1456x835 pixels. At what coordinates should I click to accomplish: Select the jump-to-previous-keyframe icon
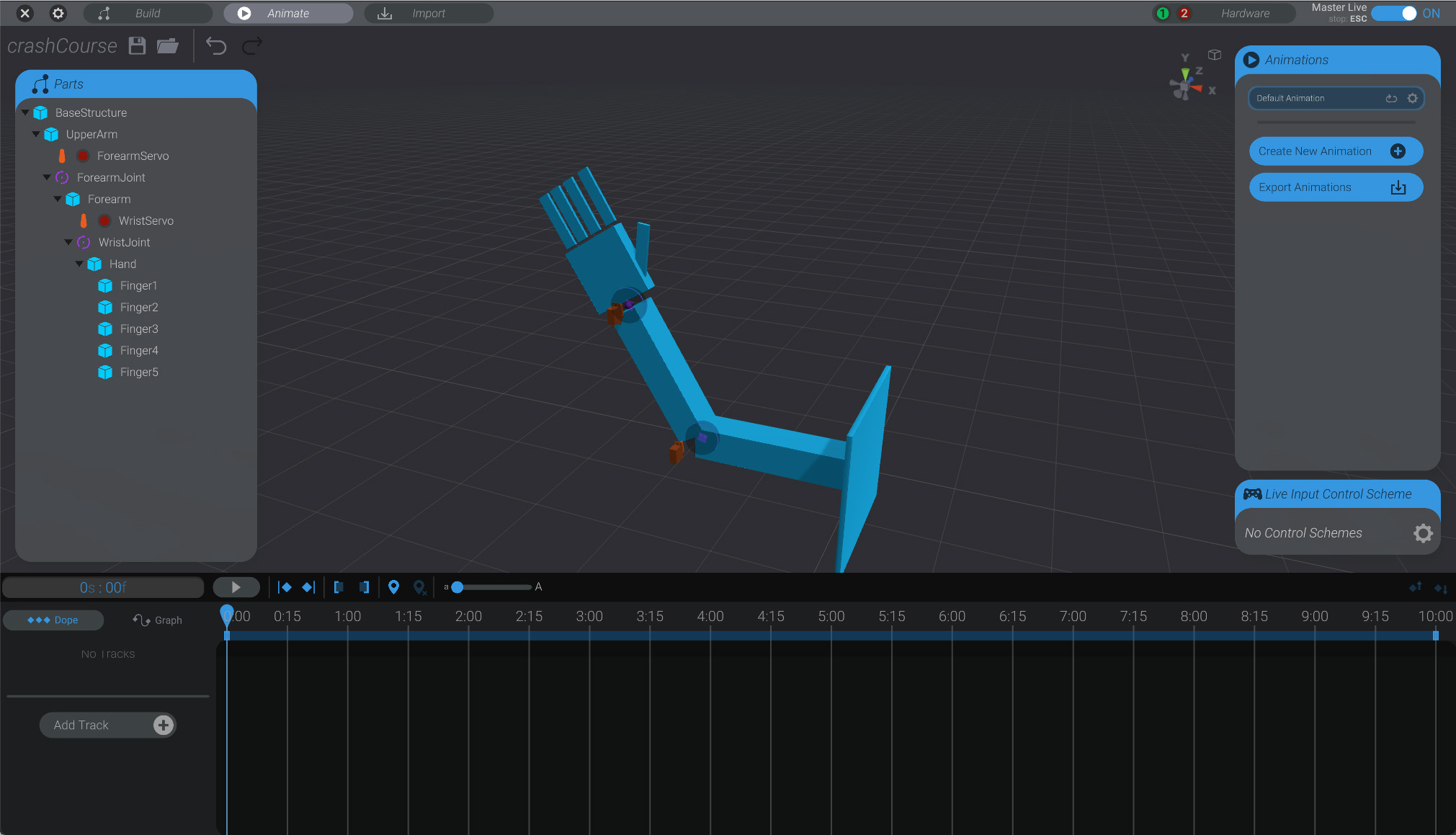click(286, 587)
